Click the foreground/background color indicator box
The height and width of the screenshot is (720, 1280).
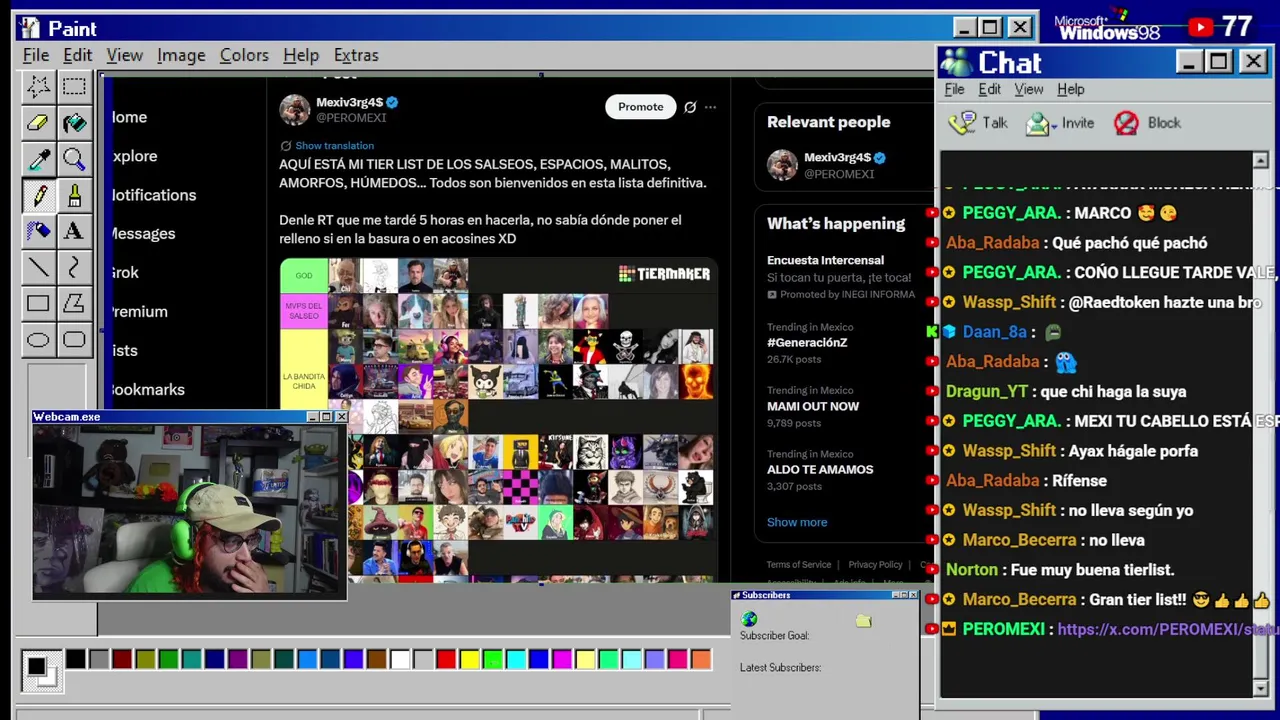tap(40, 669)
